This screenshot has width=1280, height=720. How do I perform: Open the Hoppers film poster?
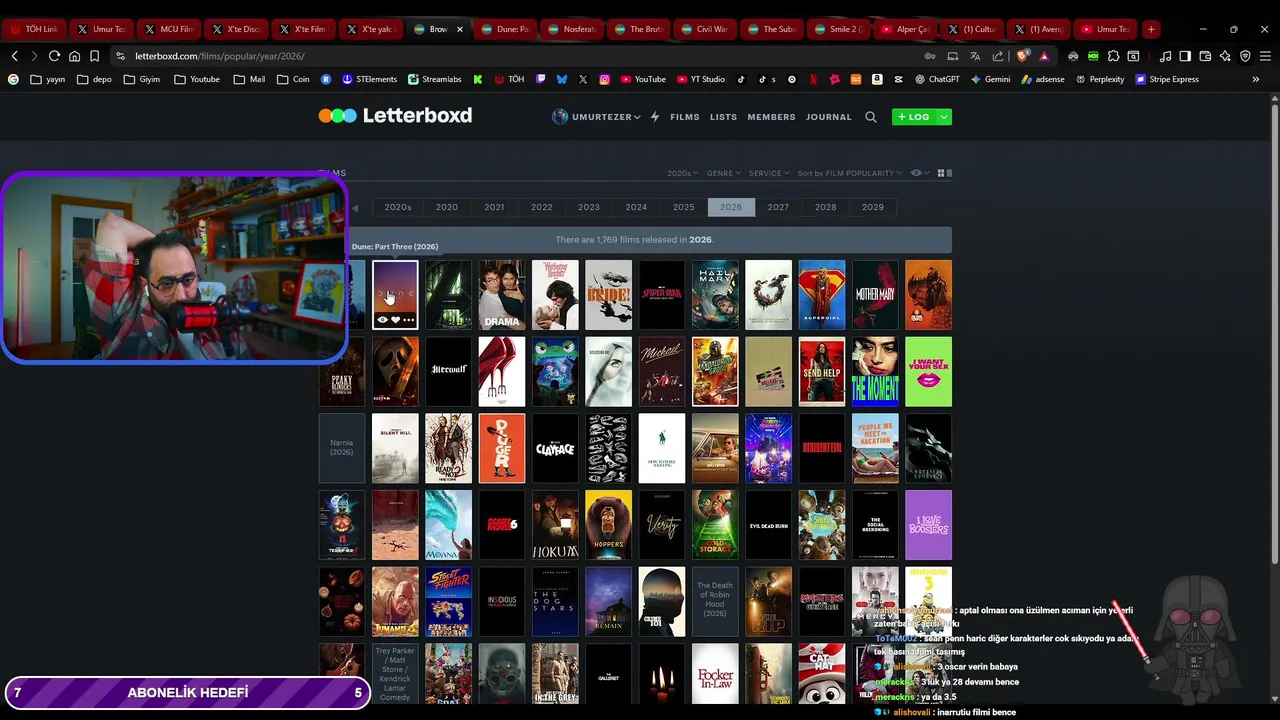coord(608,525)
